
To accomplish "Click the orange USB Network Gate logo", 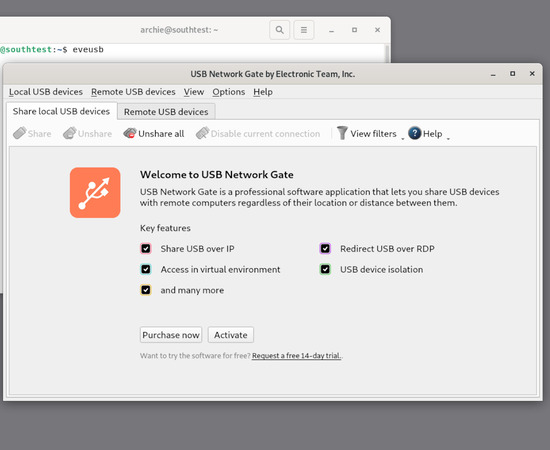I will tap(95, 193).
